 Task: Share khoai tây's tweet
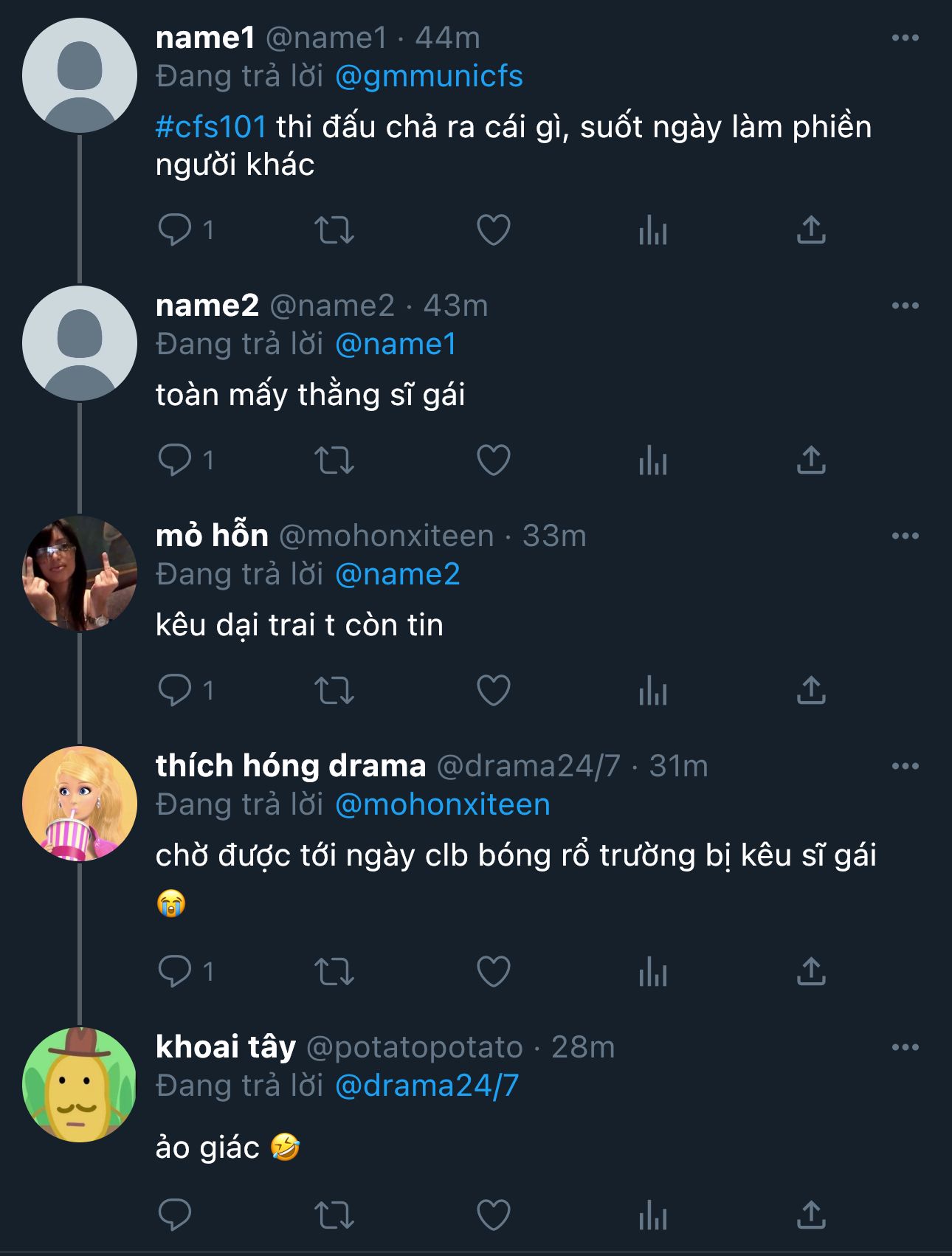(x=811, y=1214)
